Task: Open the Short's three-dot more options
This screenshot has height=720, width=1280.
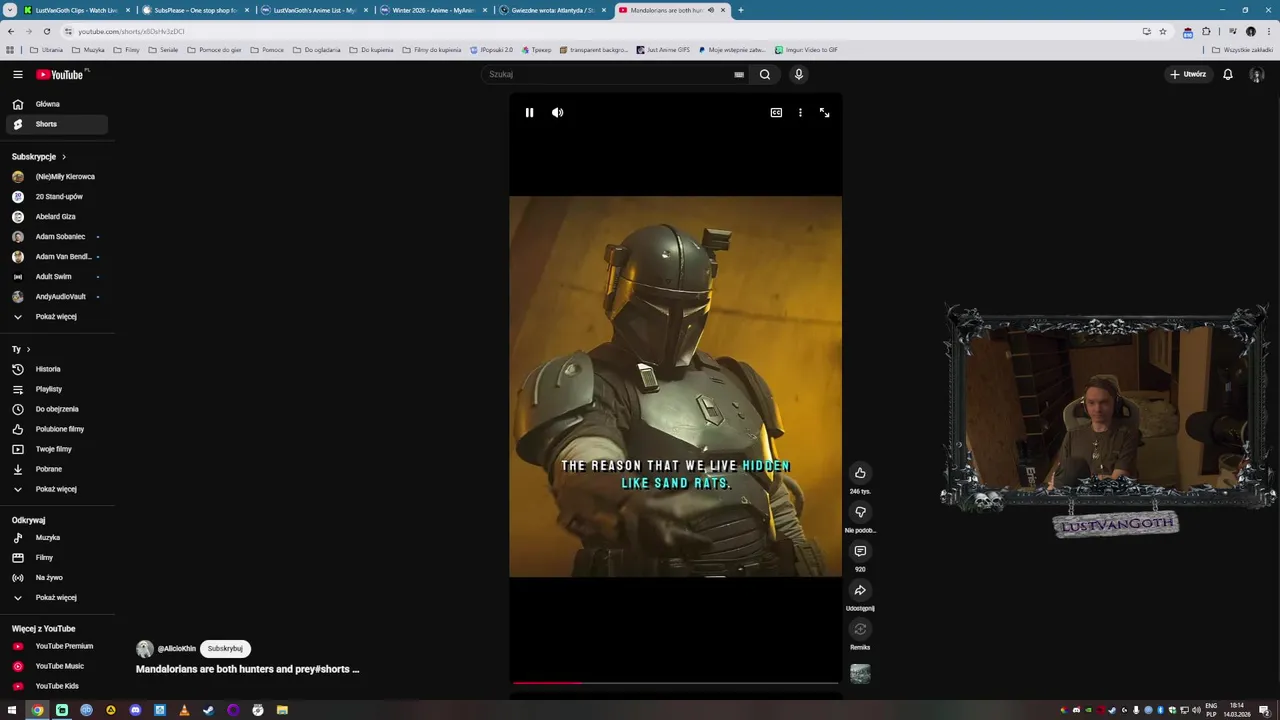Action: click(x=800, y=113)
